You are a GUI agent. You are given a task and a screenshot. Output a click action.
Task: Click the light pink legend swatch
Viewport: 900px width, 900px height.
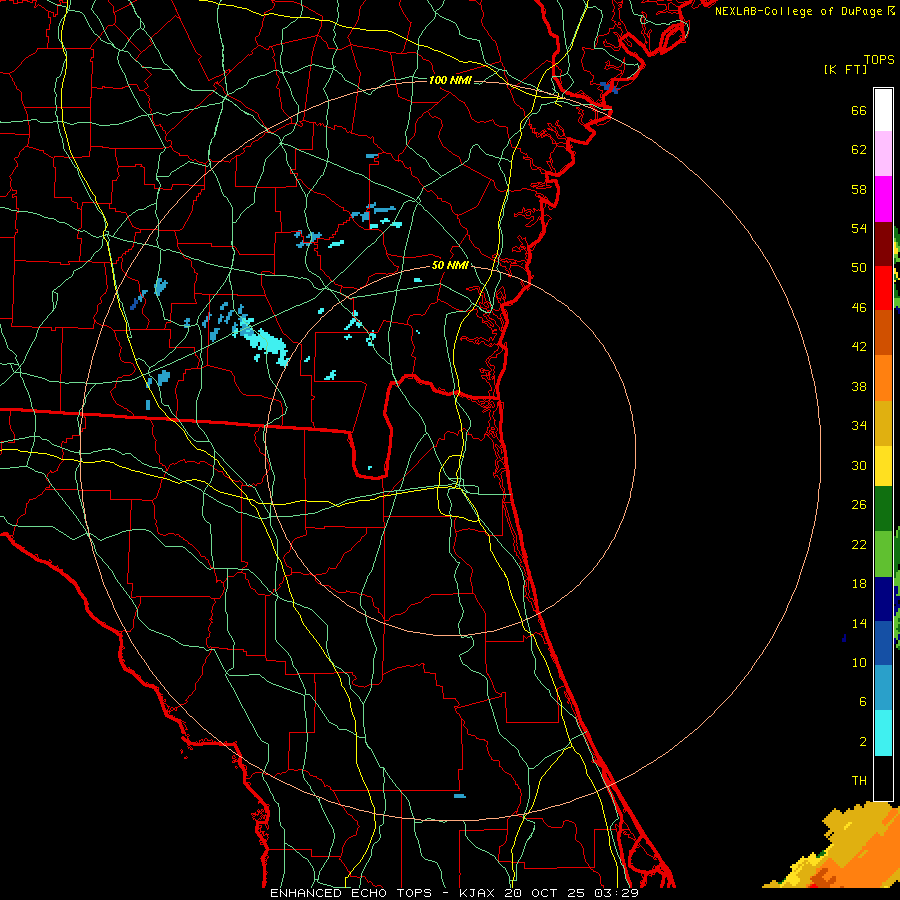coord(883,153)
